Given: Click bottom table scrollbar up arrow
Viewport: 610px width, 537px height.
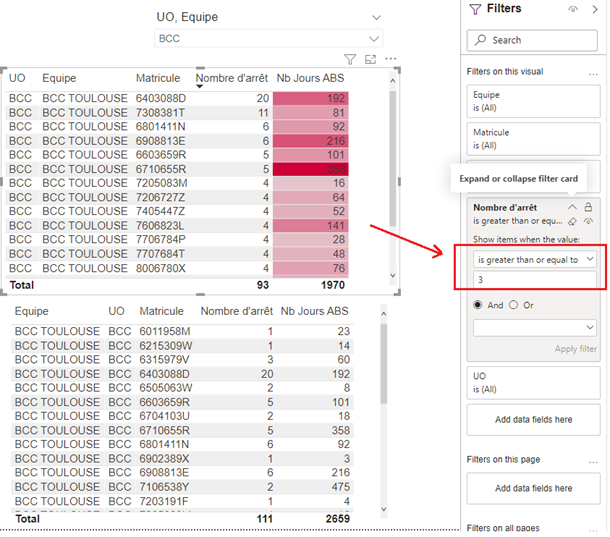Looking at the screenshot, I should (x=384, y=313).
